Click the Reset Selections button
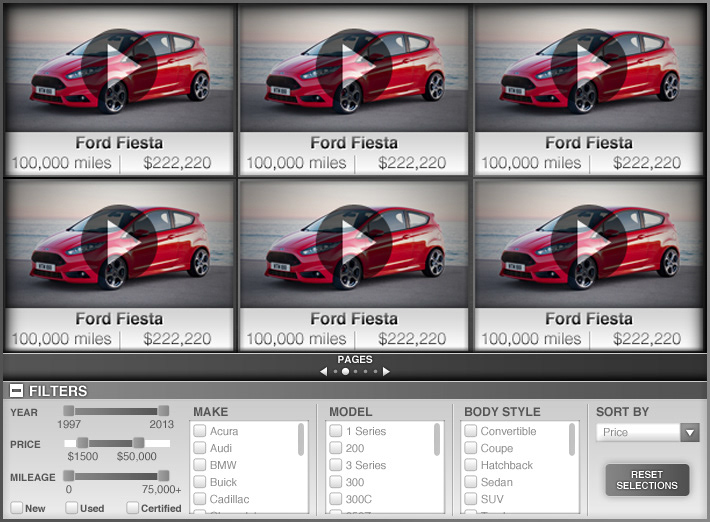Screen dimensions: 710x522 coord(647,480)
